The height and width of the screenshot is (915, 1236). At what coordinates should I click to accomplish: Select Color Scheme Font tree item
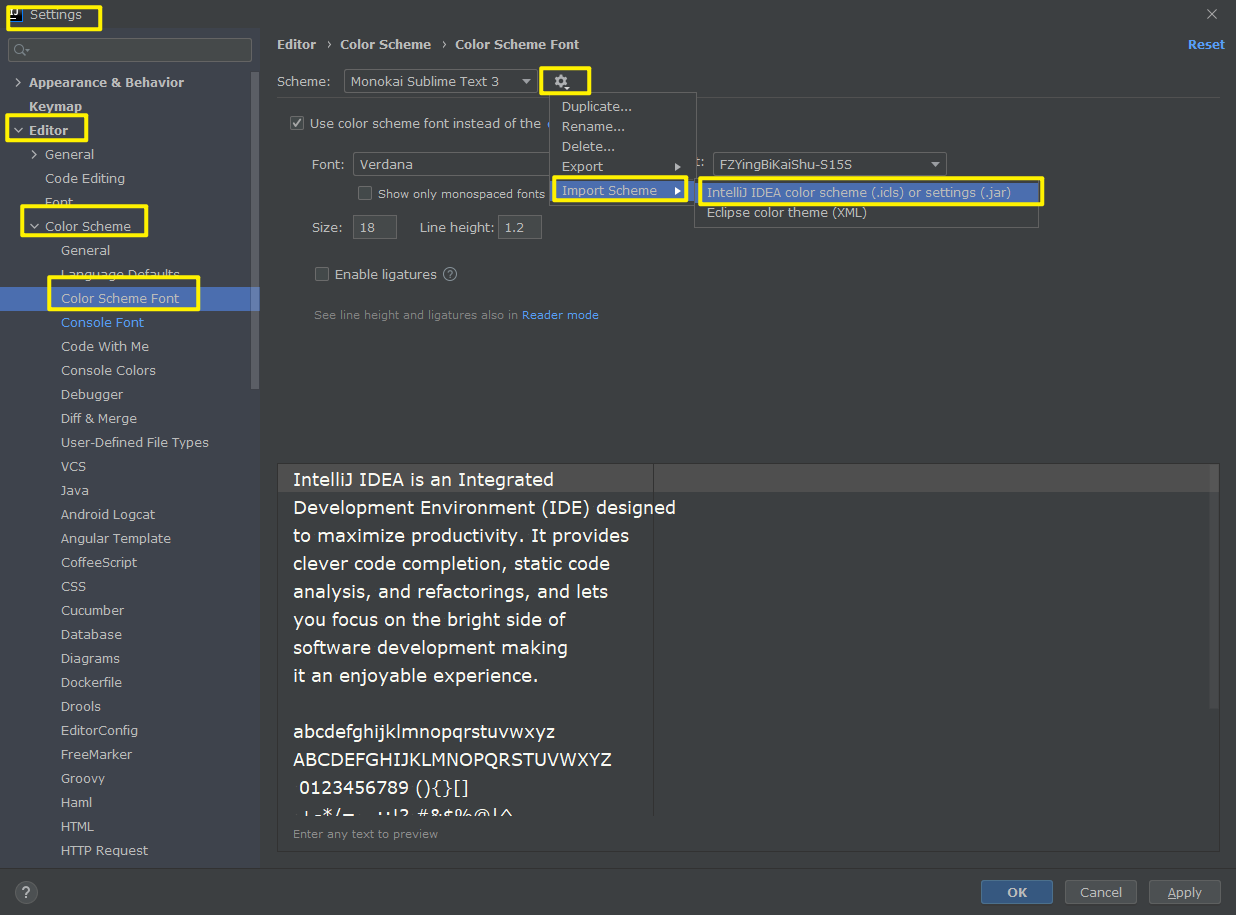pos(120,298)
